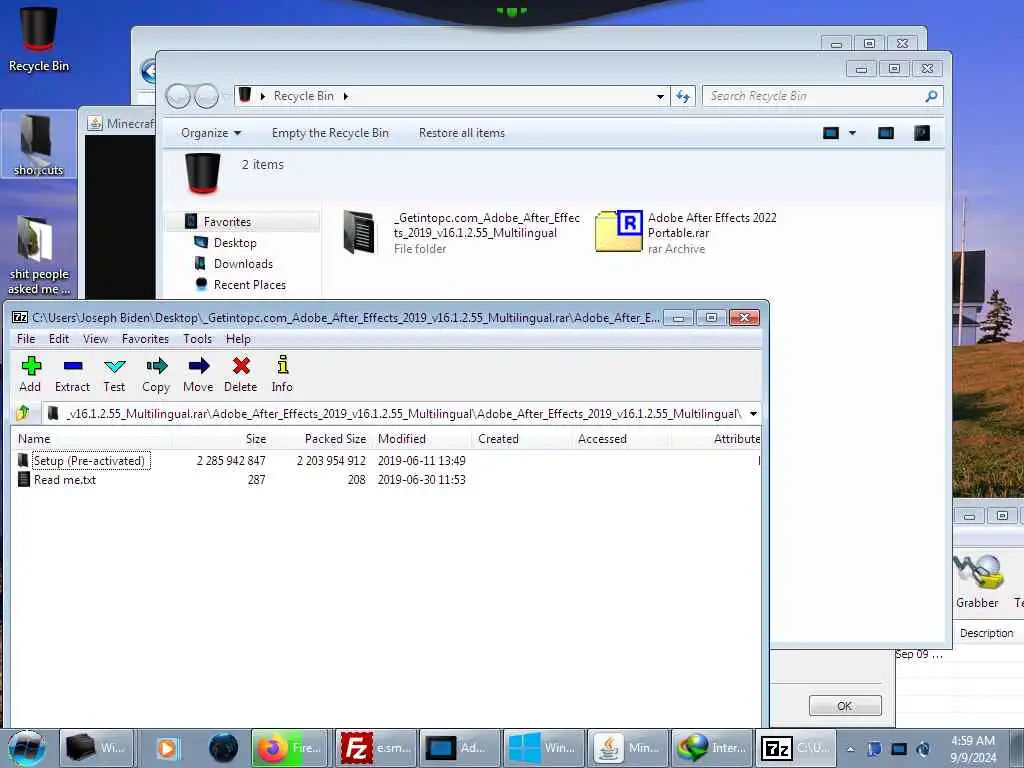Click the Copy icon in 7-Zip toolbar
The width and height of the screenshot is (1024, 768).
pos(156,374)
